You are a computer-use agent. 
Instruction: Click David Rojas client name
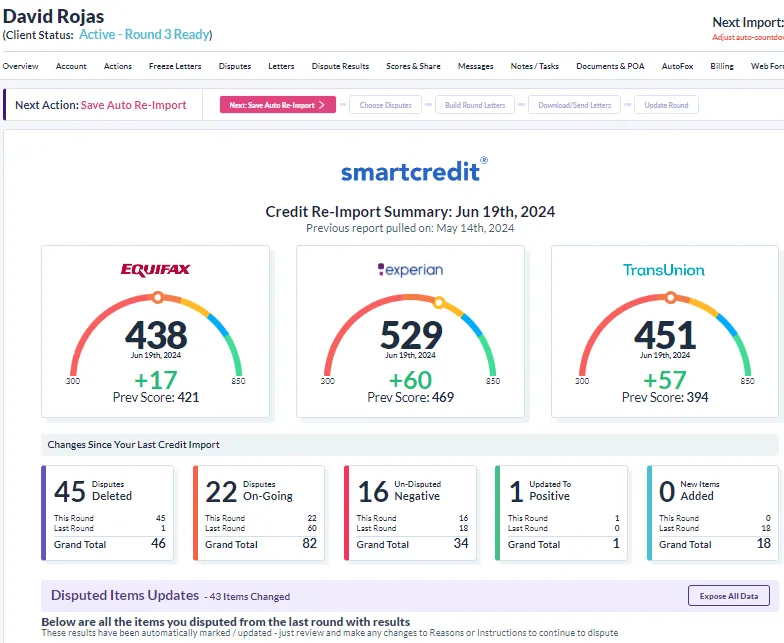tap(54, 16)
